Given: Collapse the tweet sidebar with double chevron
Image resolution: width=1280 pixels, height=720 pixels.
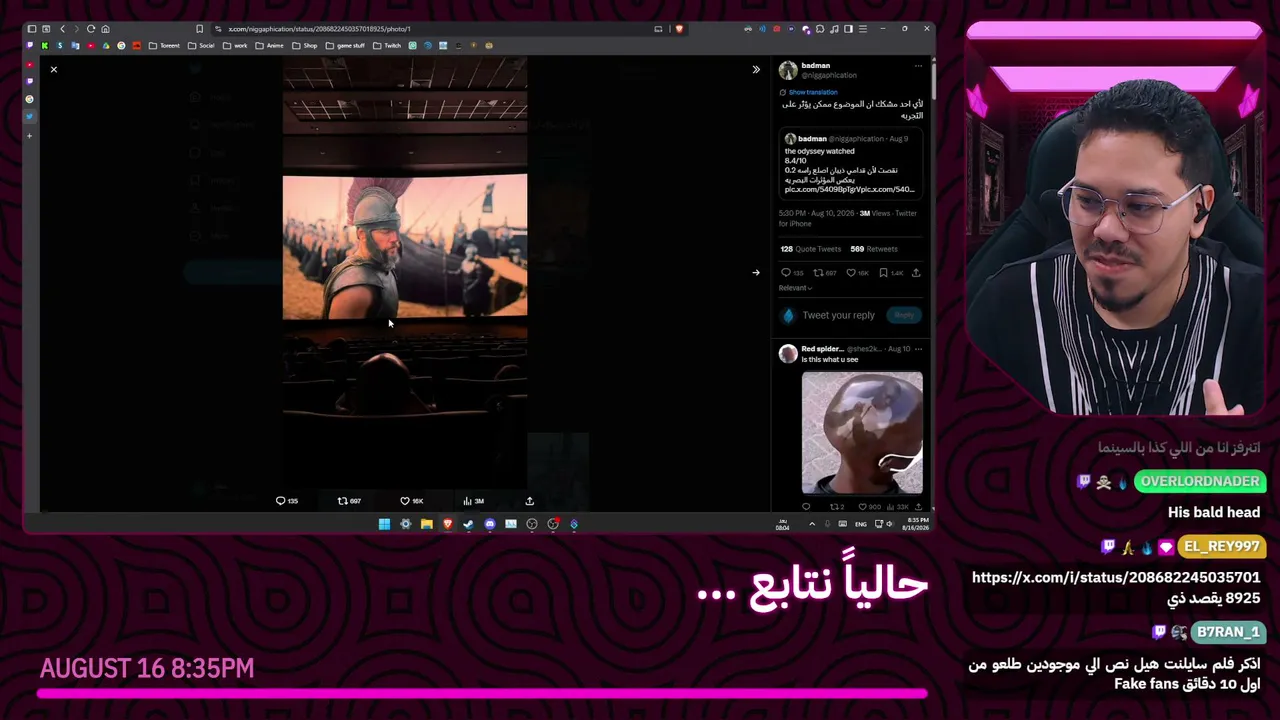Looking at the screenshot, I should click(756, 69).
